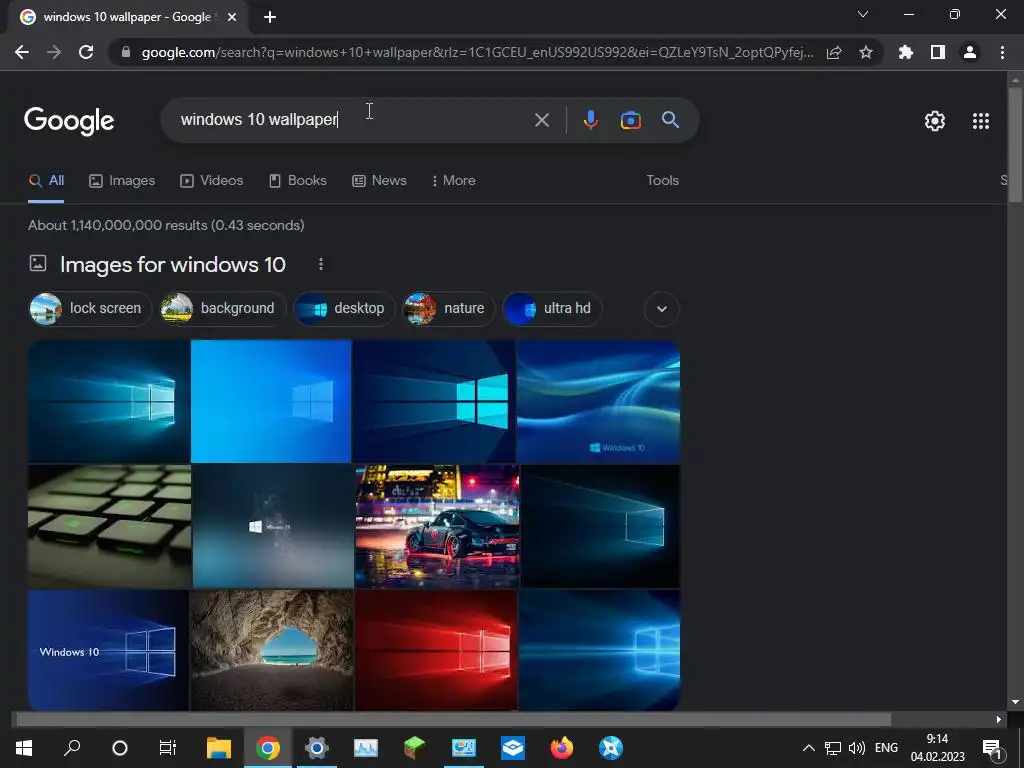This screenshot has width=1024, height=768.
Task: Open the search Tools options
Action: tap(662, 180)
